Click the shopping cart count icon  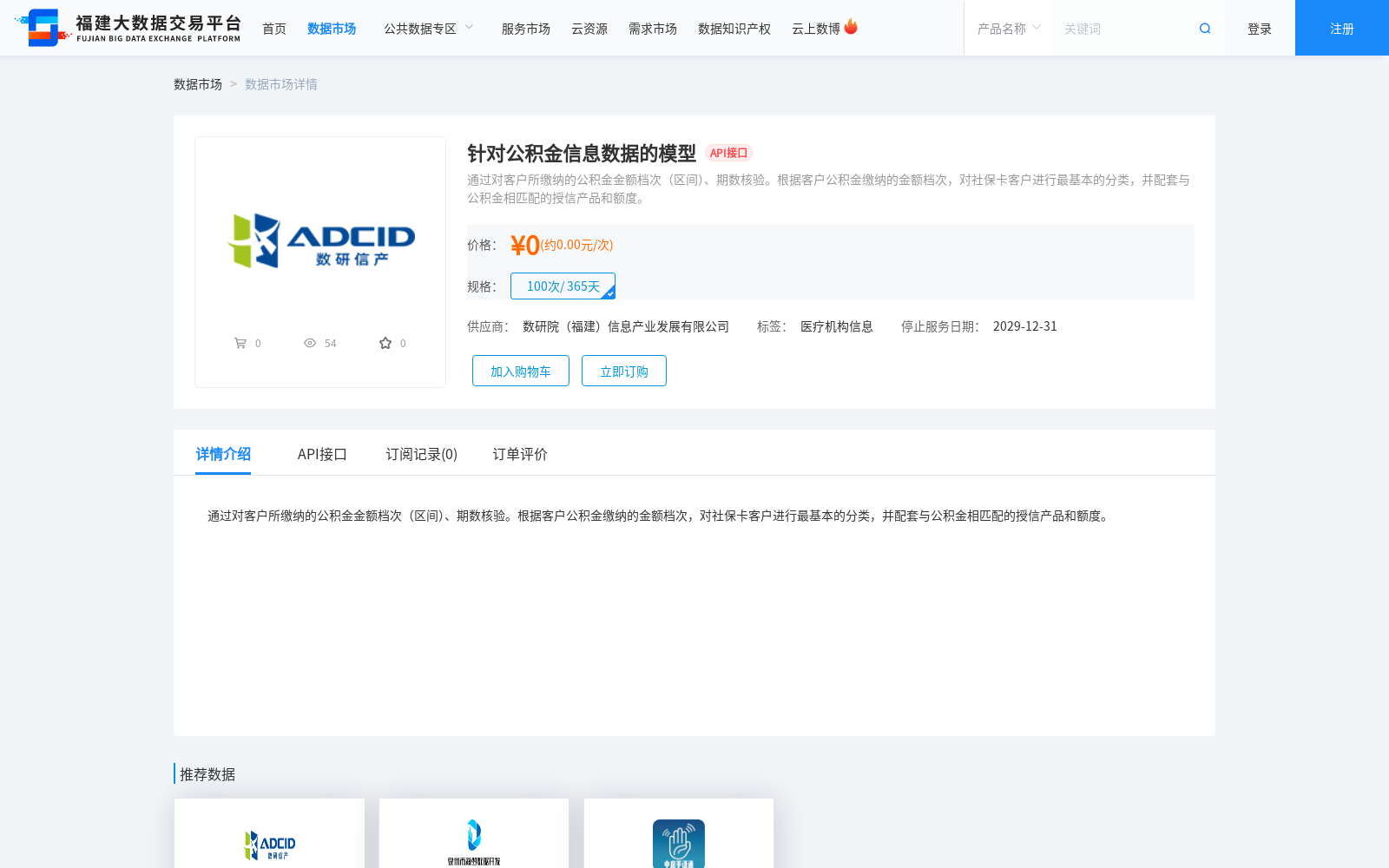(x=240, y=343)
